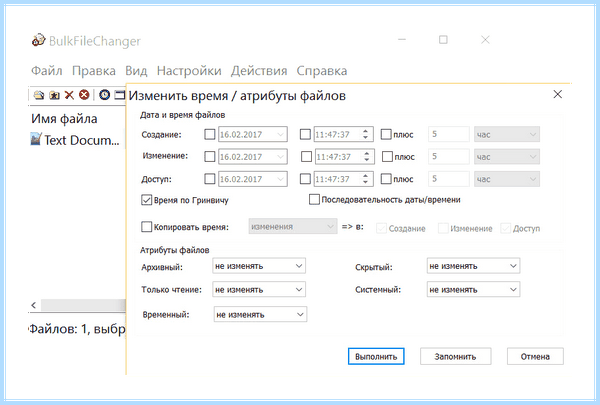
Task: Open the Действия menu
Action: (259, 71)
